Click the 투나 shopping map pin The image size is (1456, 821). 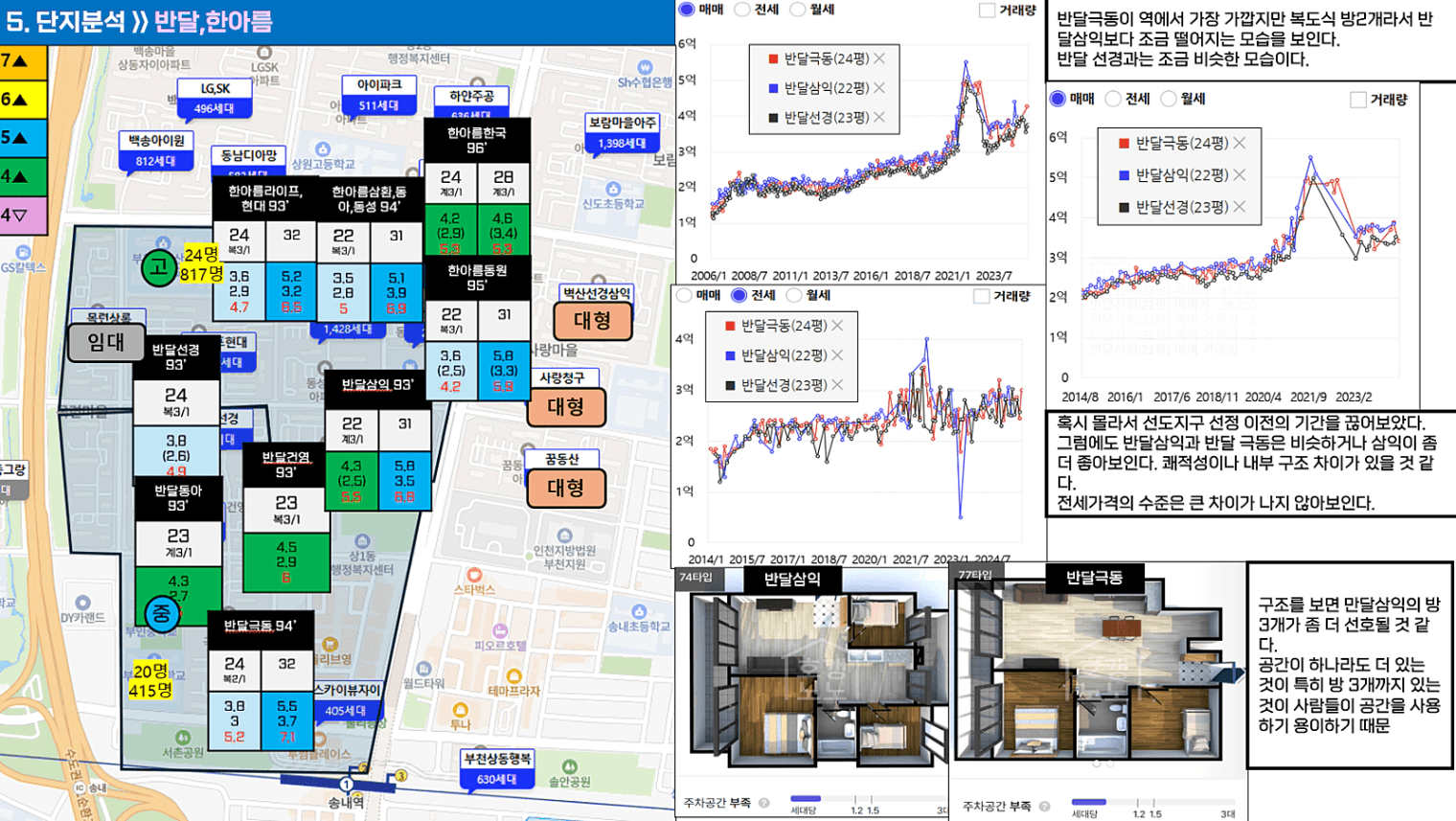click(x=461, y=710)
